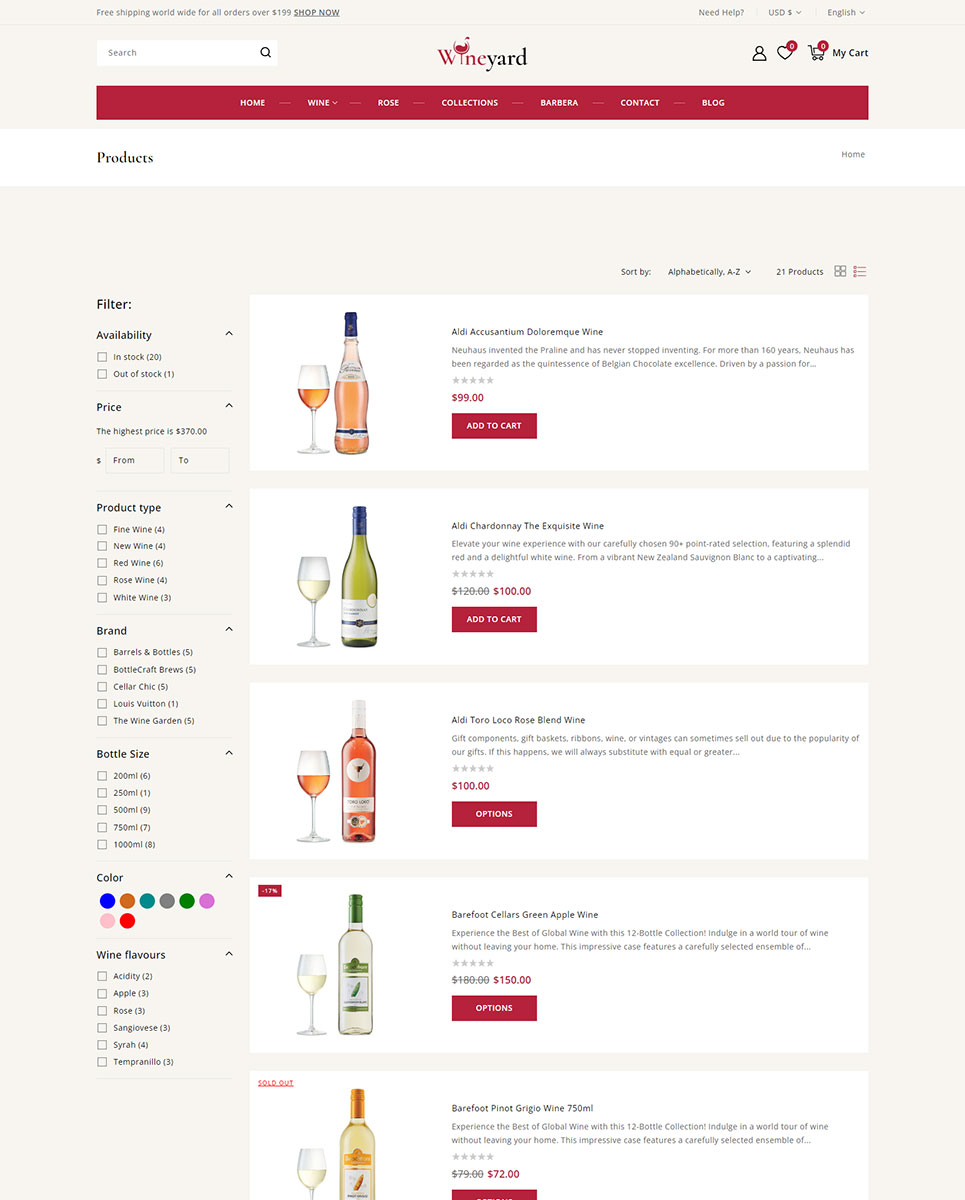This screenshot has height=1200, width=965.
Task: Switch to list view layout
Action: tap(860, 272)
